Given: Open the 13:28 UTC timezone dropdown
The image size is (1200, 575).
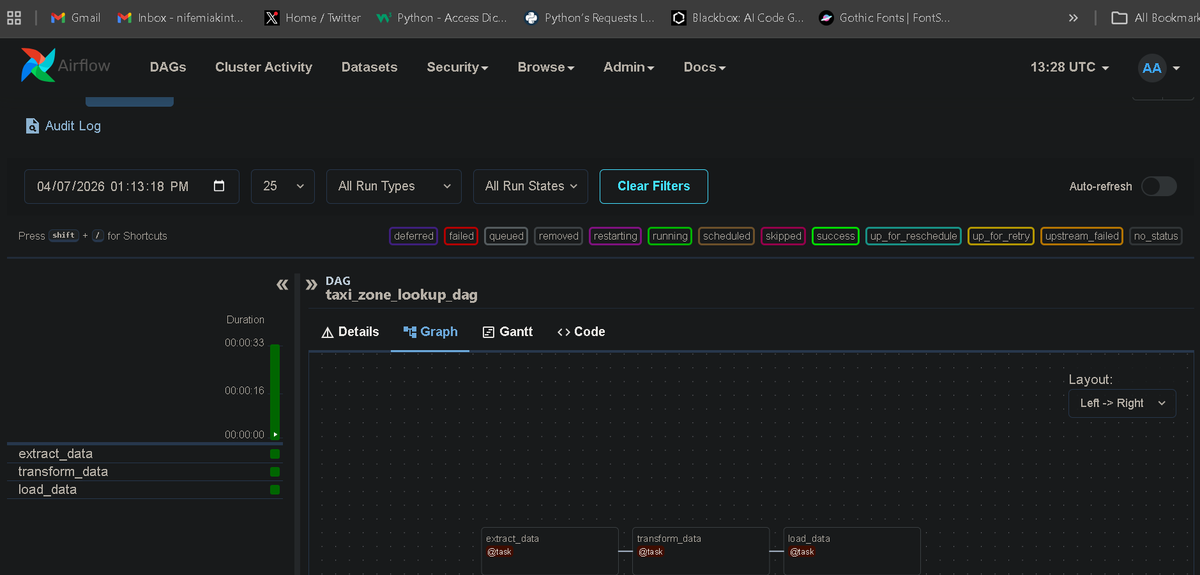Looking at the screenshot, I should (x=1070, y=67).
